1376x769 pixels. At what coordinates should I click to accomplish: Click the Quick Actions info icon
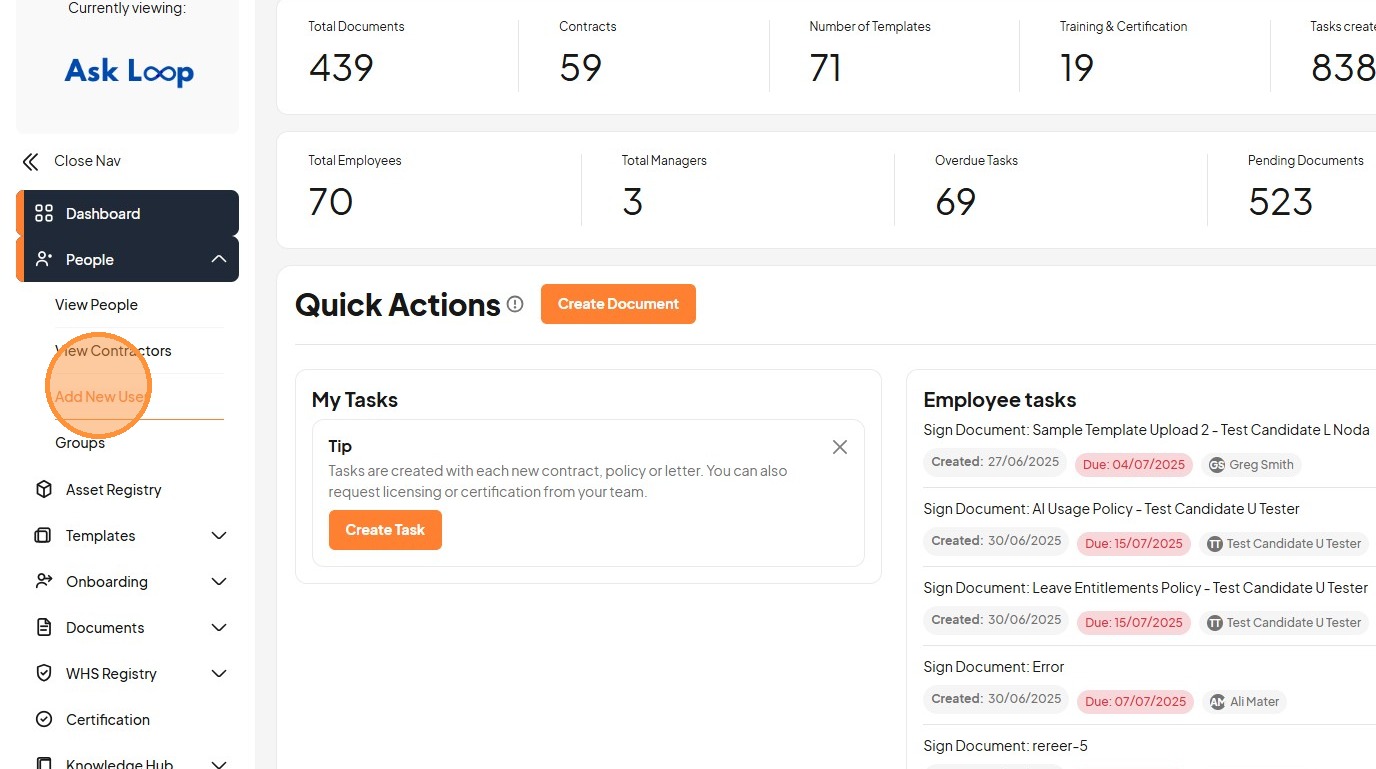coord(515,304)
